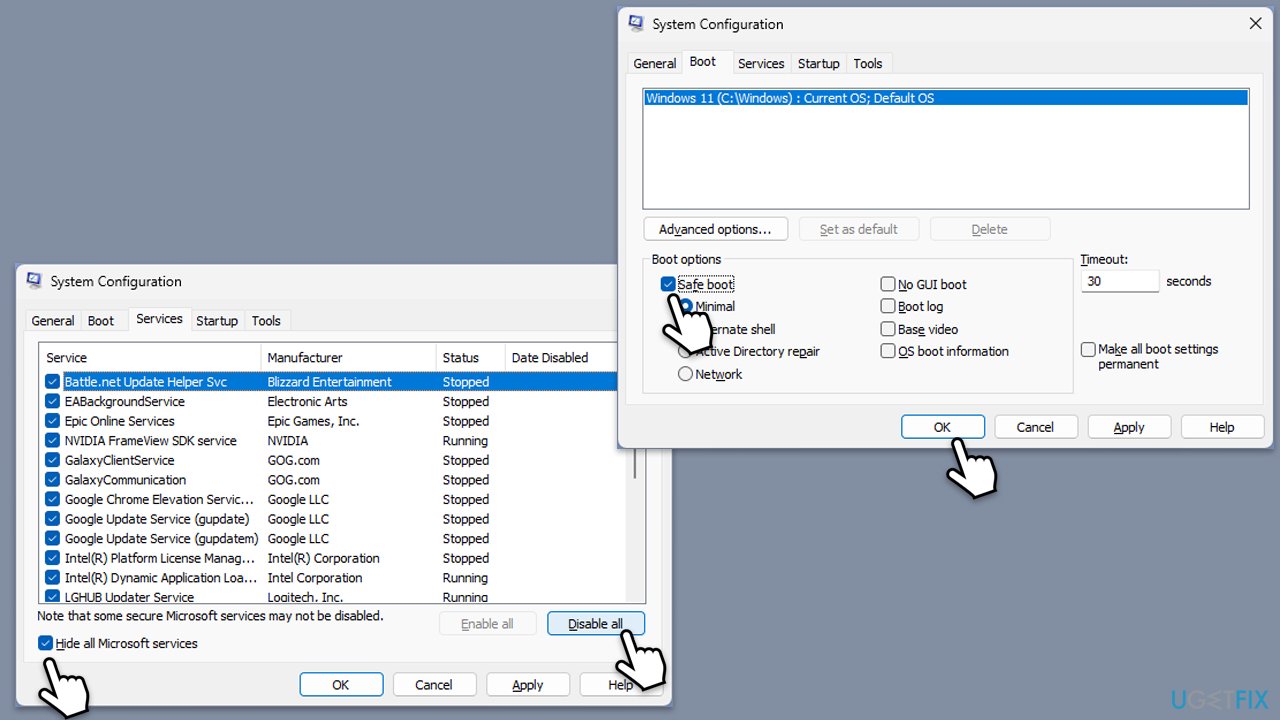Sort by Manufacturer column header
The height and width of the screenshot is (720, 1280).
[348, 357]
